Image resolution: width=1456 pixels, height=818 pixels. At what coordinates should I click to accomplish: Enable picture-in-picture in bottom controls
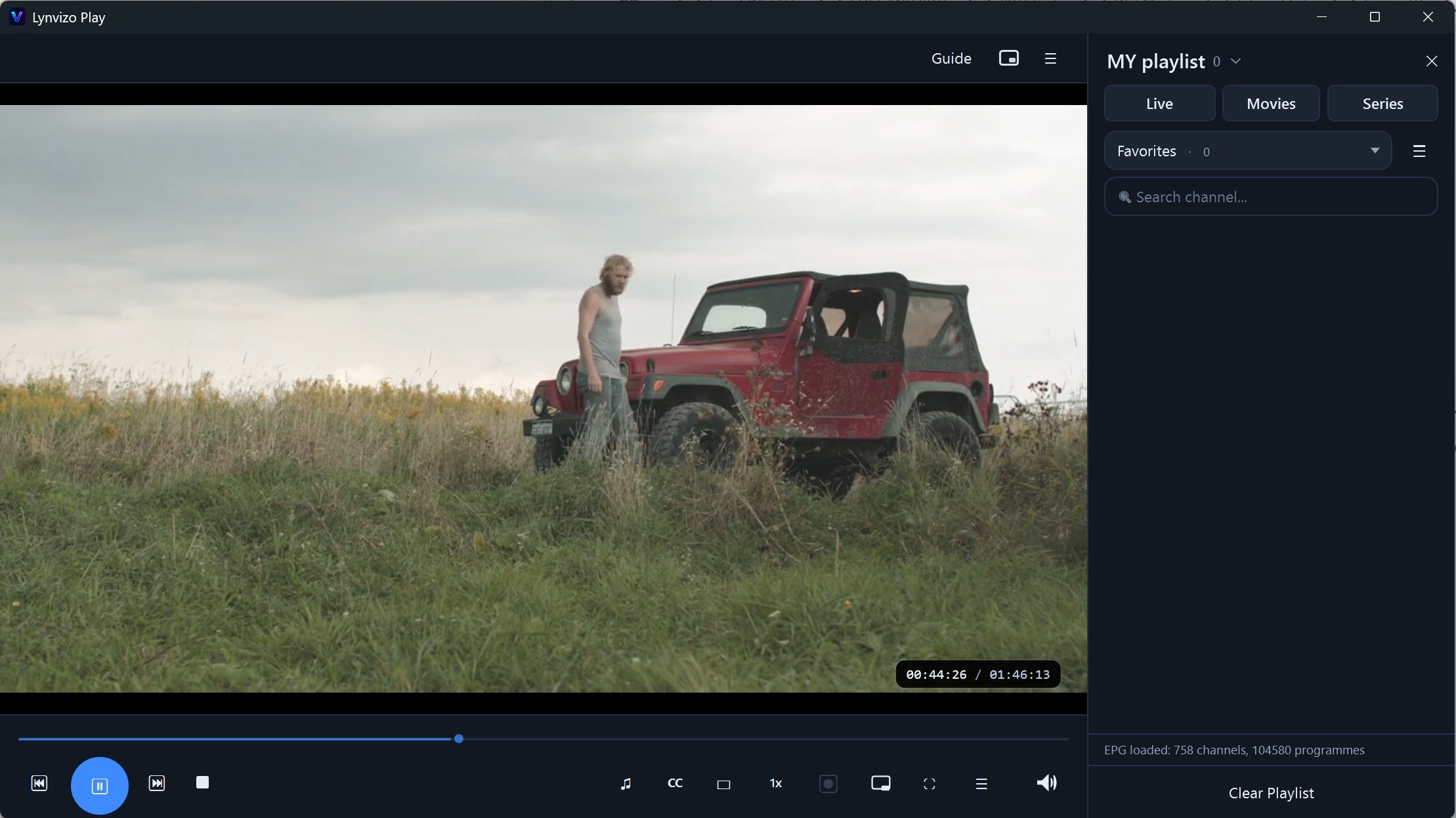coord(880,783)
